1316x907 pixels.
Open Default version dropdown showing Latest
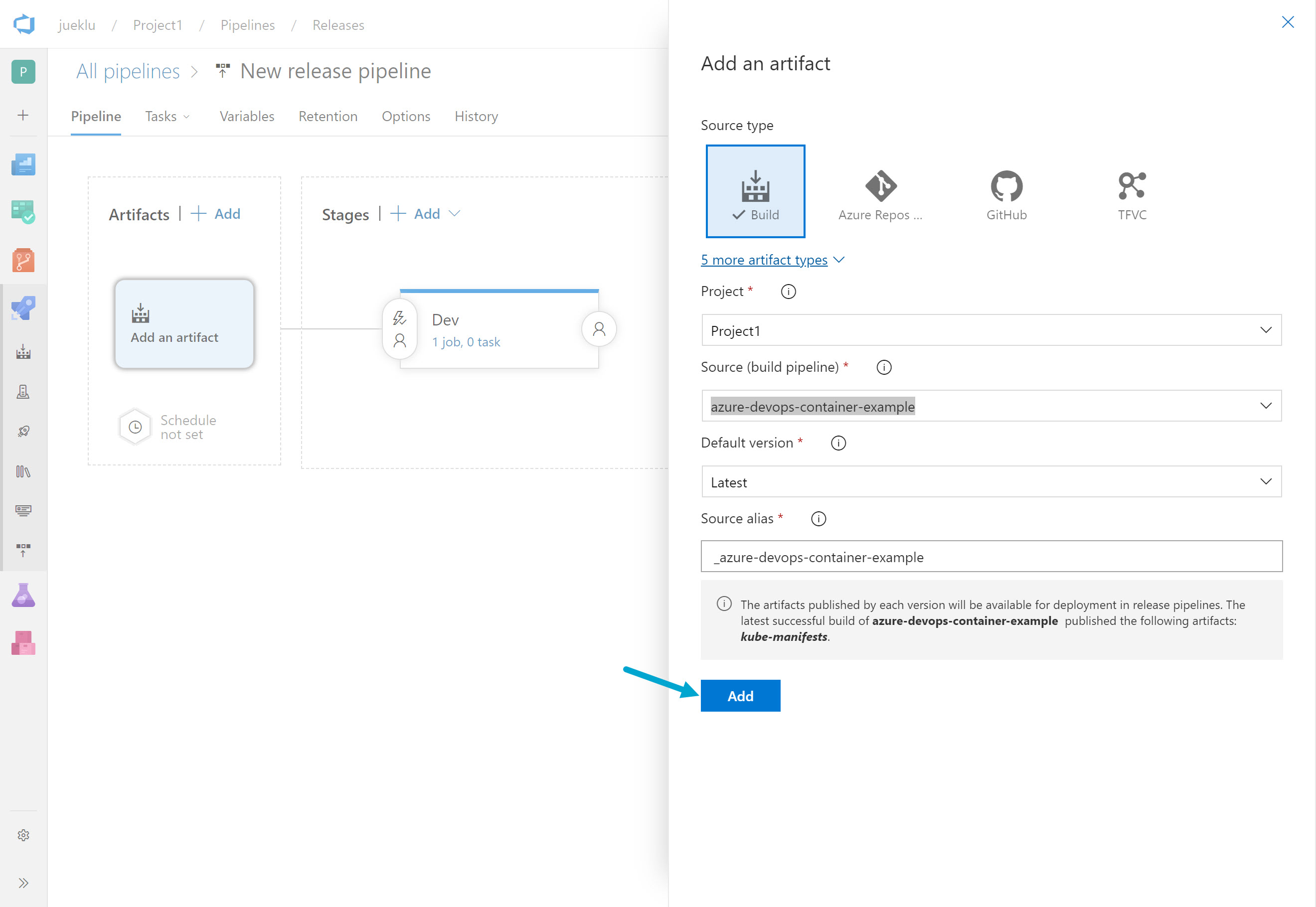click(x=991, y=482)
